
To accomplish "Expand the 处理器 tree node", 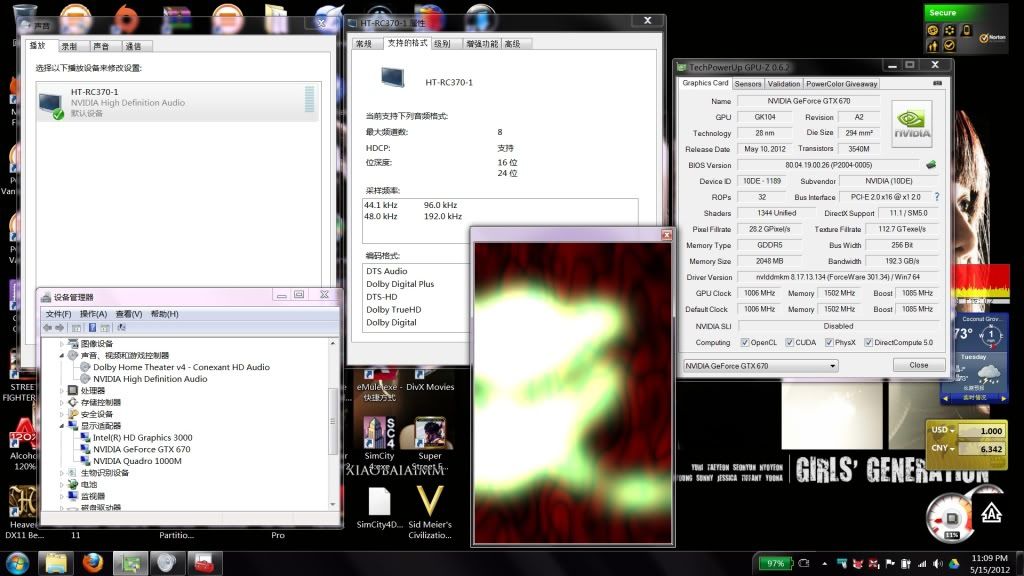I will [x=62, y=391].
